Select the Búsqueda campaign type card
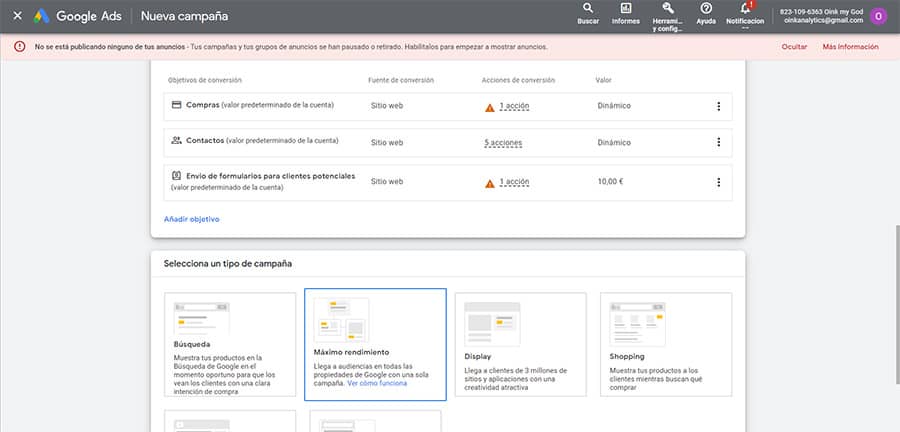The image size is (900, 432). [x=230, y=344]
